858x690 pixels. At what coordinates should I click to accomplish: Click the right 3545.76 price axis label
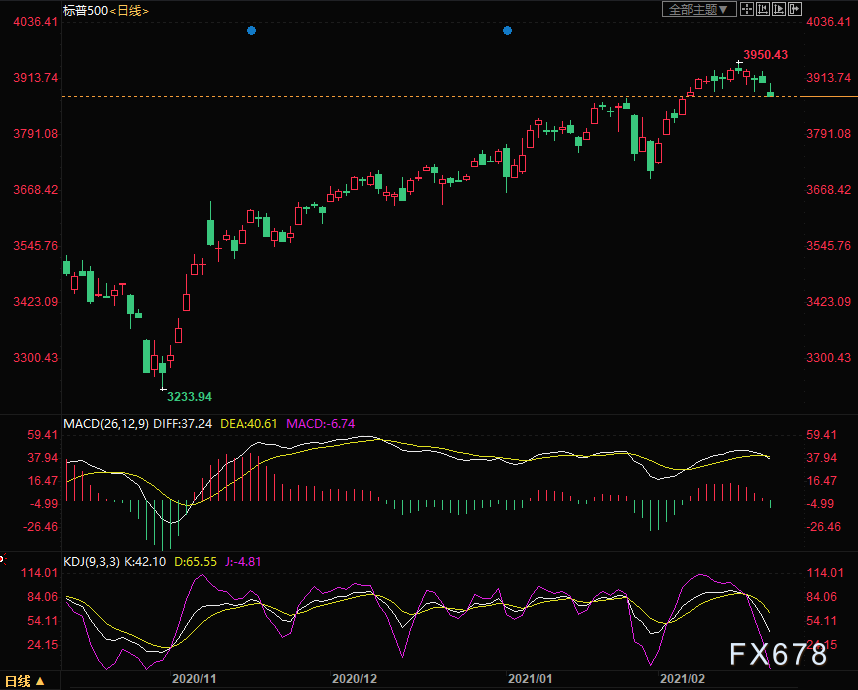(828, 246)
